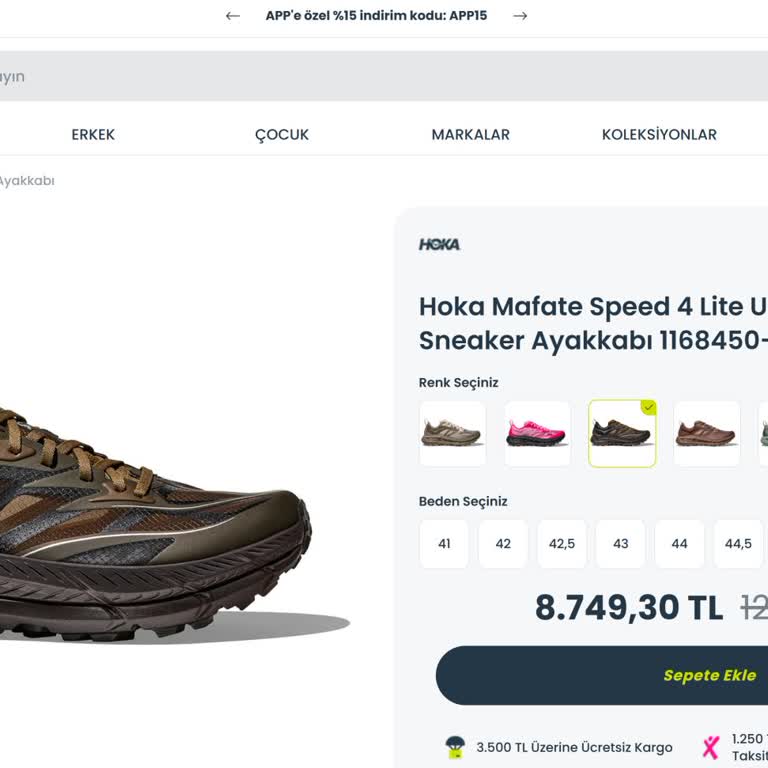Select the beige-olive shoe color variant
This screenshot has width=768, height=768.
[453, 433]
